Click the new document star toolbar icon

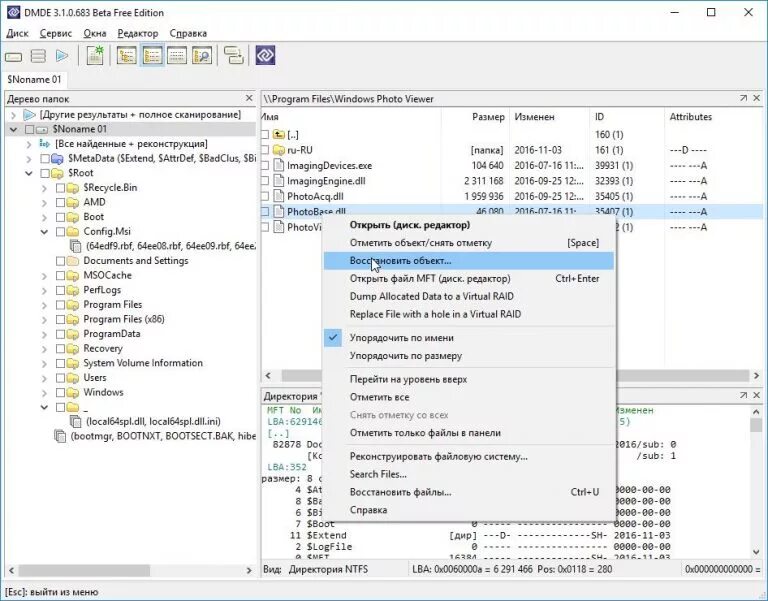(x=95, y=55)
